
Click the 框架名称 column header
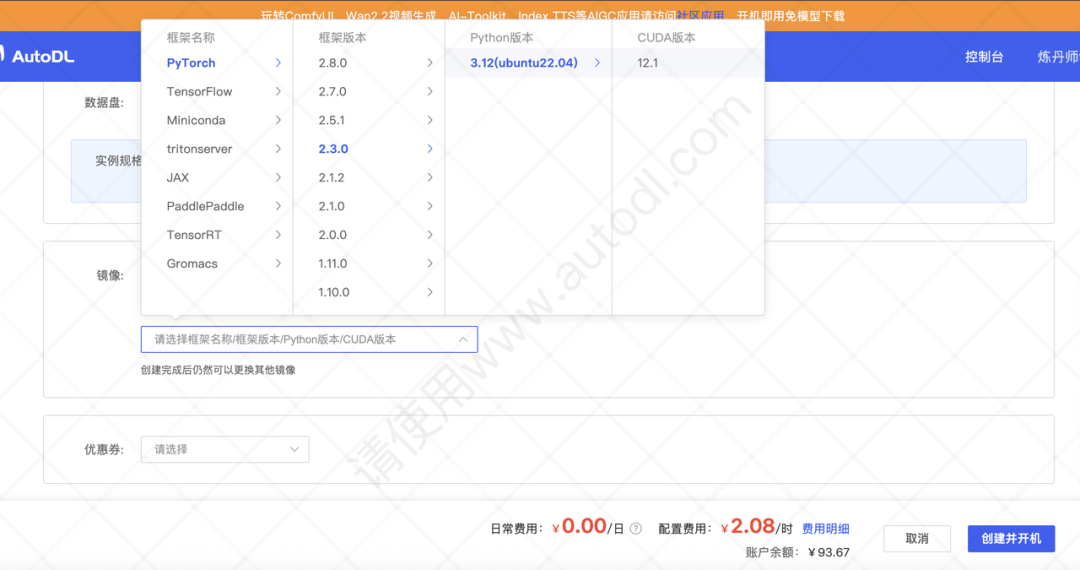coord(191,38)
